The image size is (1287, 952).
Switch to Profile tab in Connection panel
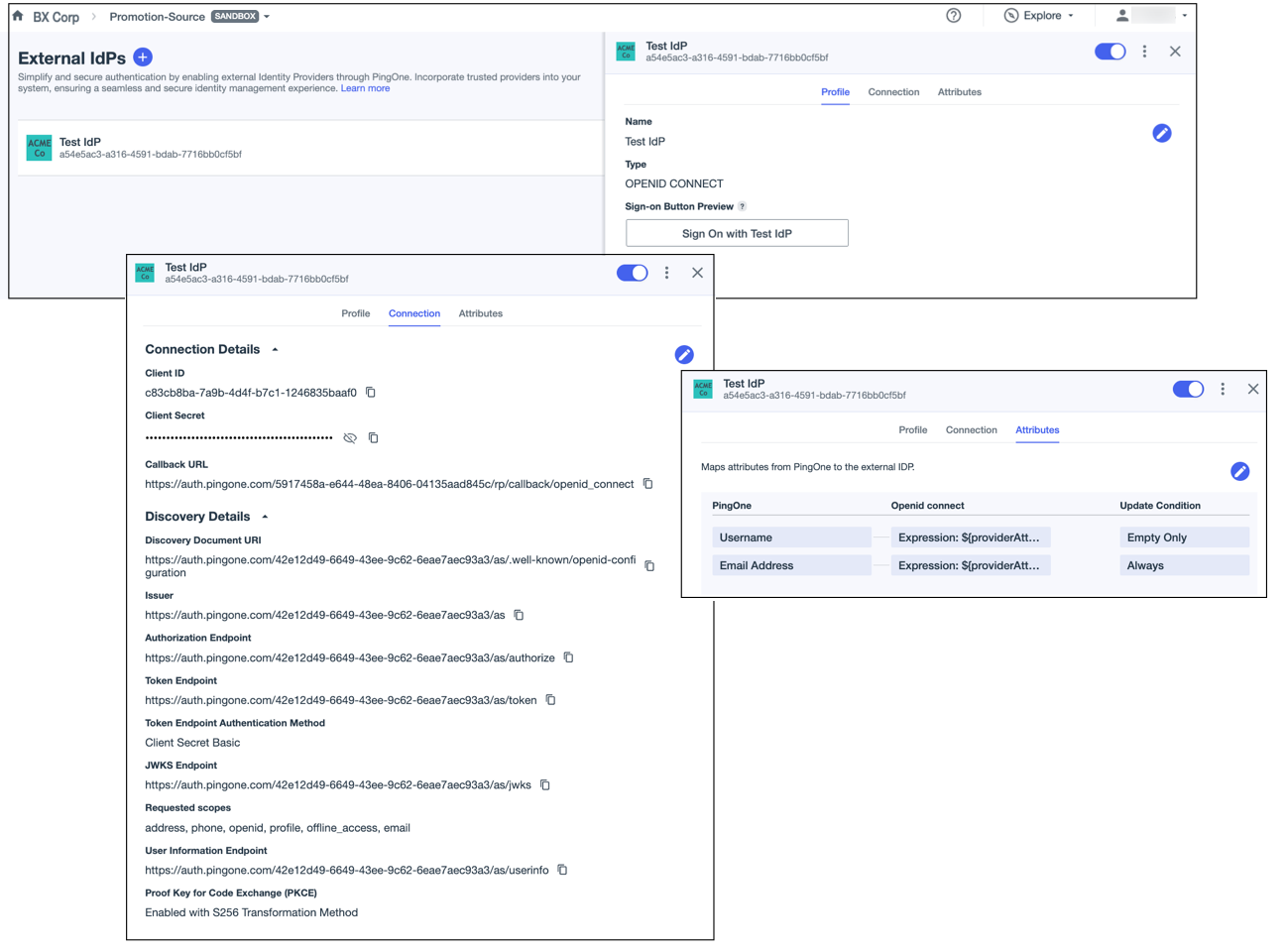(356, 313)
